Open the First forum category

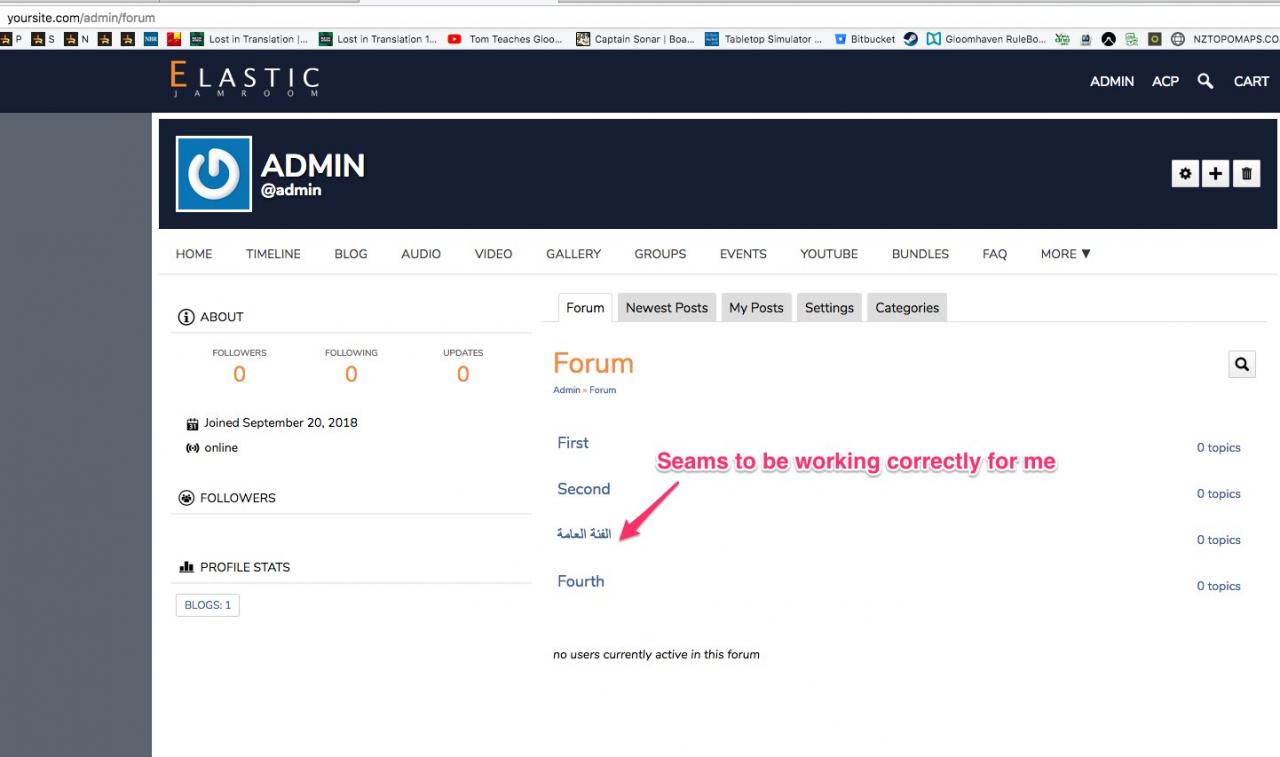[x=573, y=443]
